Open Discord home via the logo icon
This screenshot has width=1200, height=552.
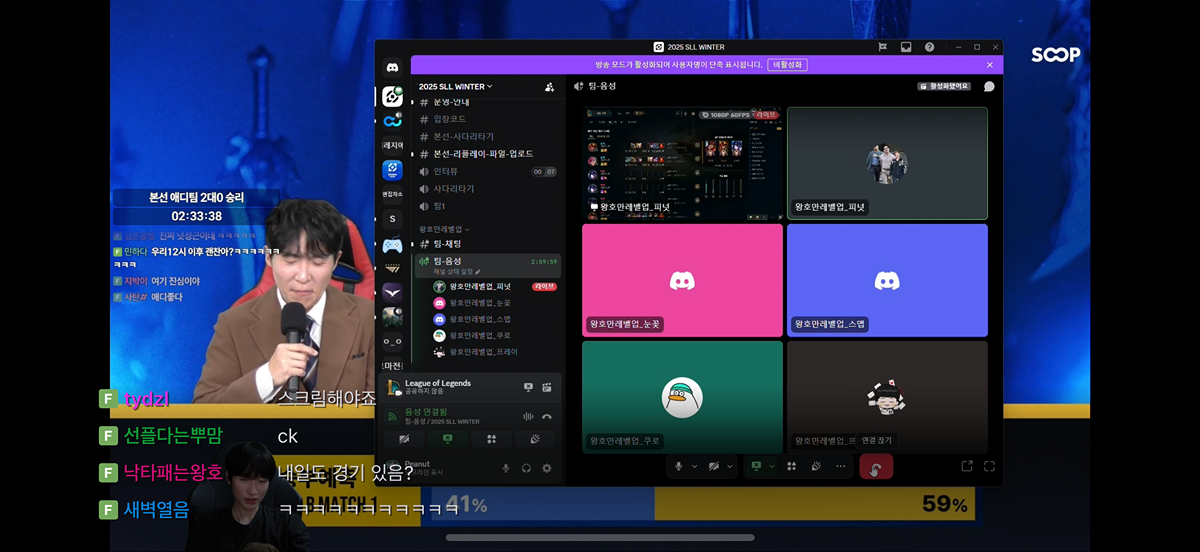pos(392,67)
